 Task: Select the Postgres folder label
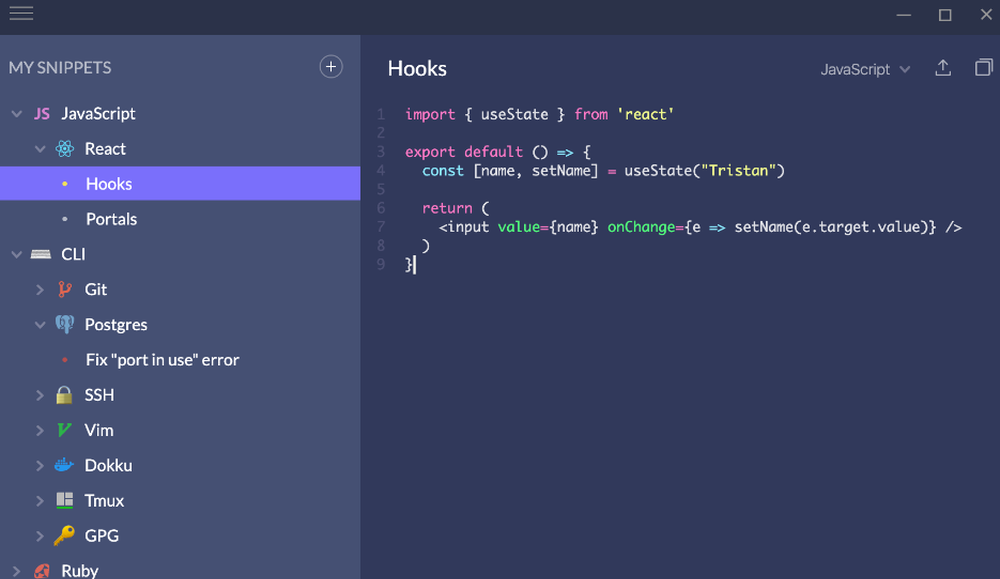click(x=116, y=325)
